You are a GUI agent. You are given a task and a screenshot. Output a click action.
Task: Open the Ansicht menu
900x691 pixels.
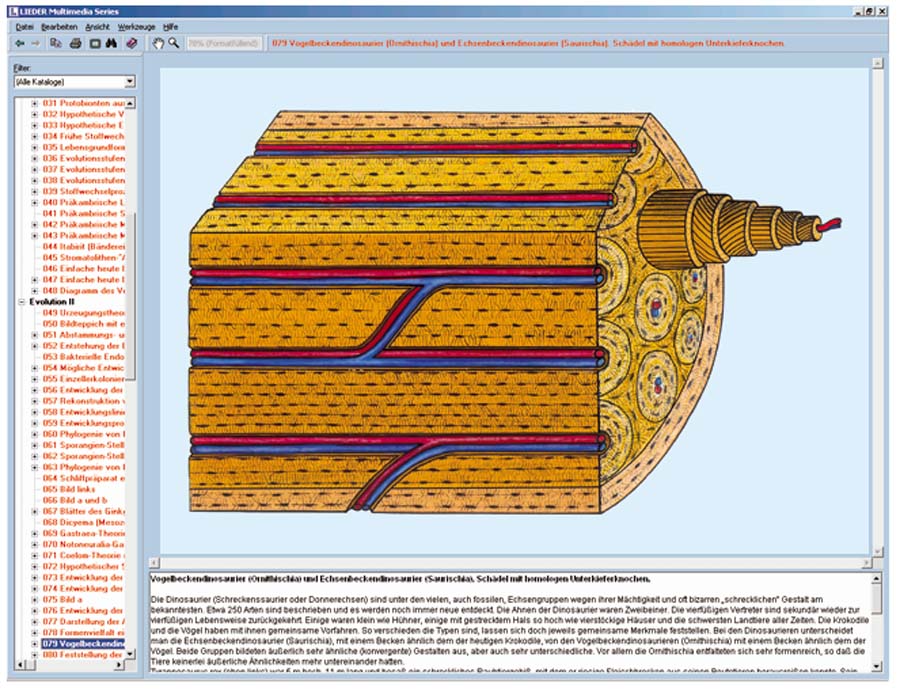(98, 25)
